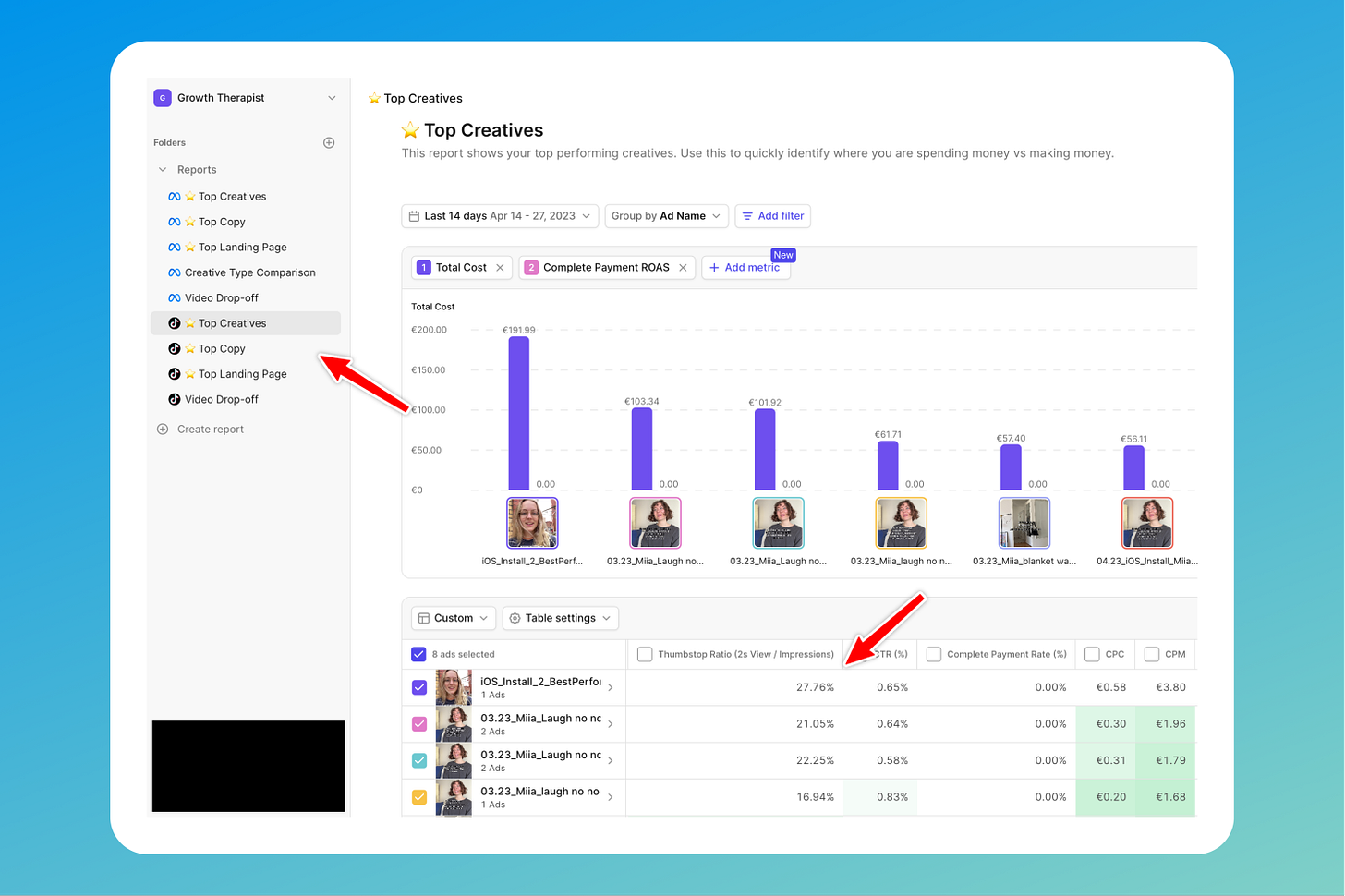
Task: Click the €191.99 bar in the chart
Action: point(519,413)
